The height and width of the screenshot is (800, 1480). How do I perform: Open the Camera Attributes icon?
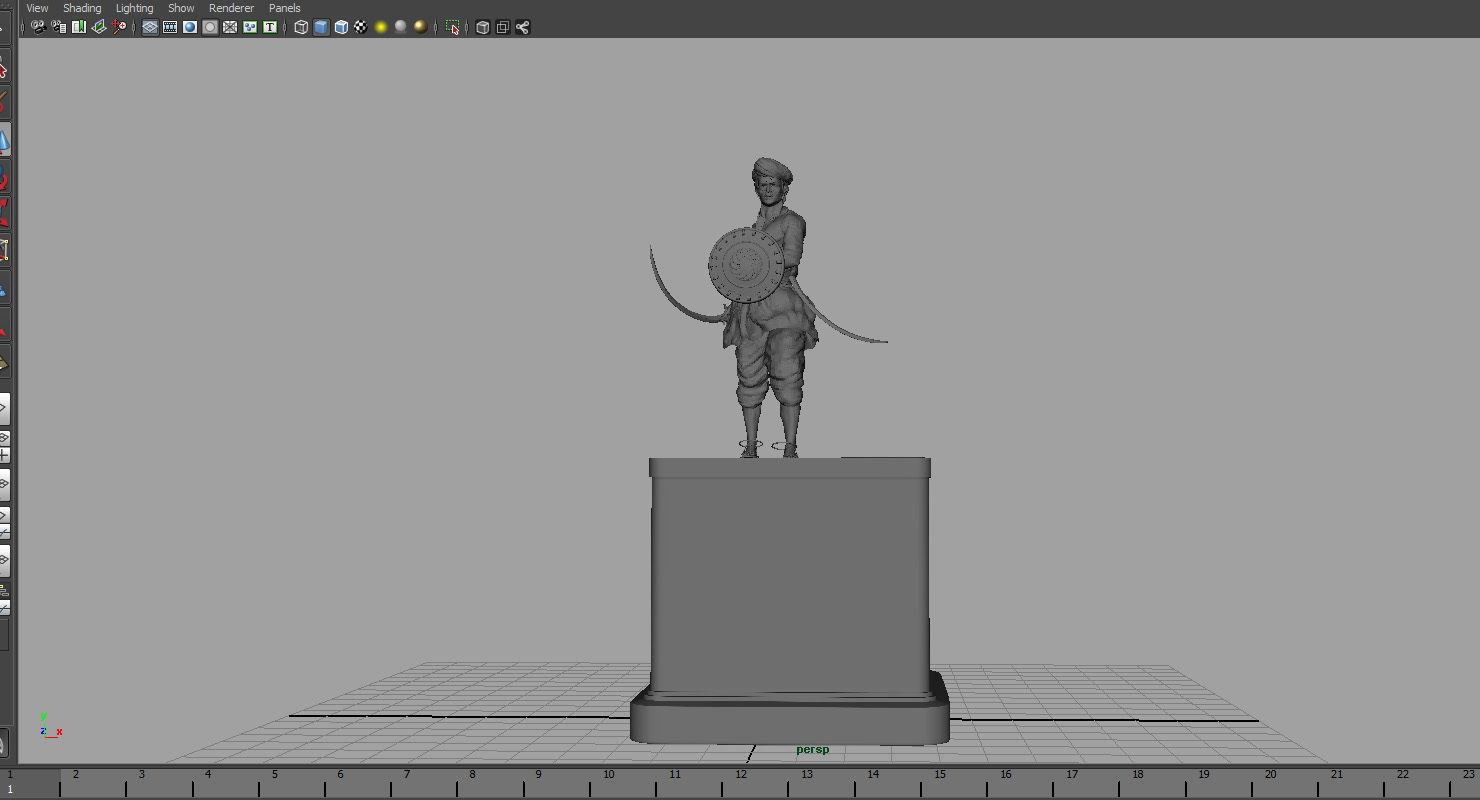59,27
